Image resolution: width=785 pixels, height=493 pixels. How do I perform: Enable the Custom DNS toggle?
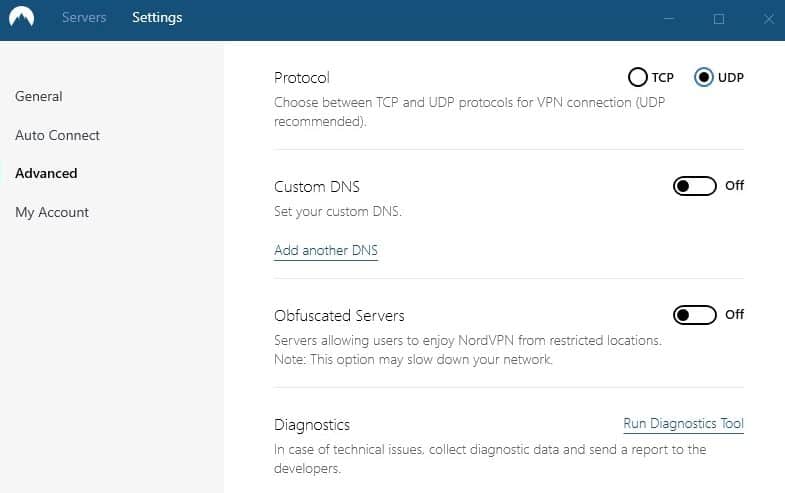click(694, 186)
